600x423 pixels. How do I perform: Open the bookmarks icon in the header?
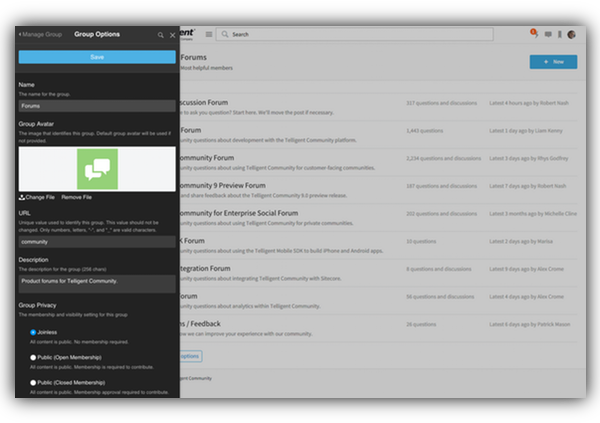click(x=560, y=34)
